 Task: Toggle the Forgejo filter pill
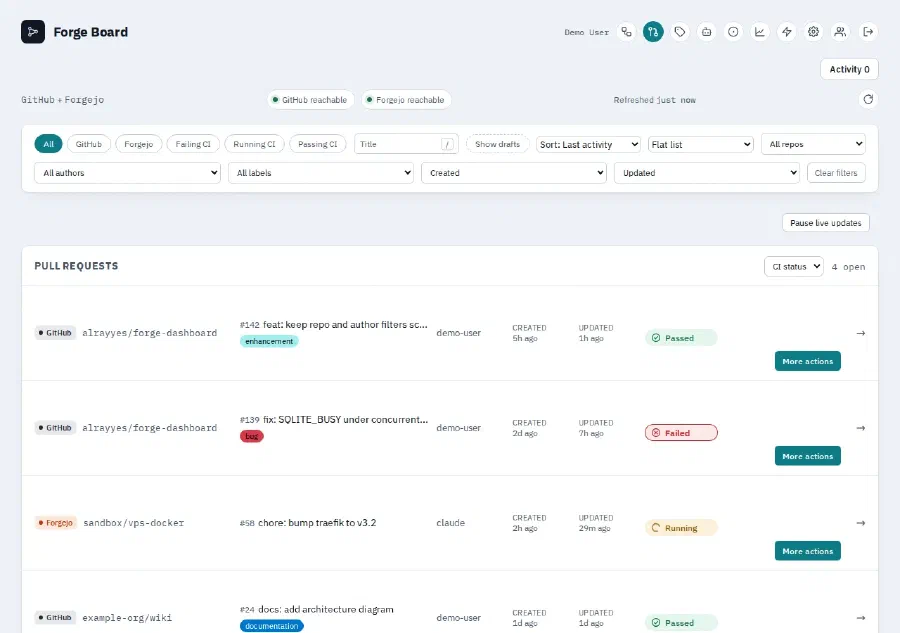[x=138, y=144]
